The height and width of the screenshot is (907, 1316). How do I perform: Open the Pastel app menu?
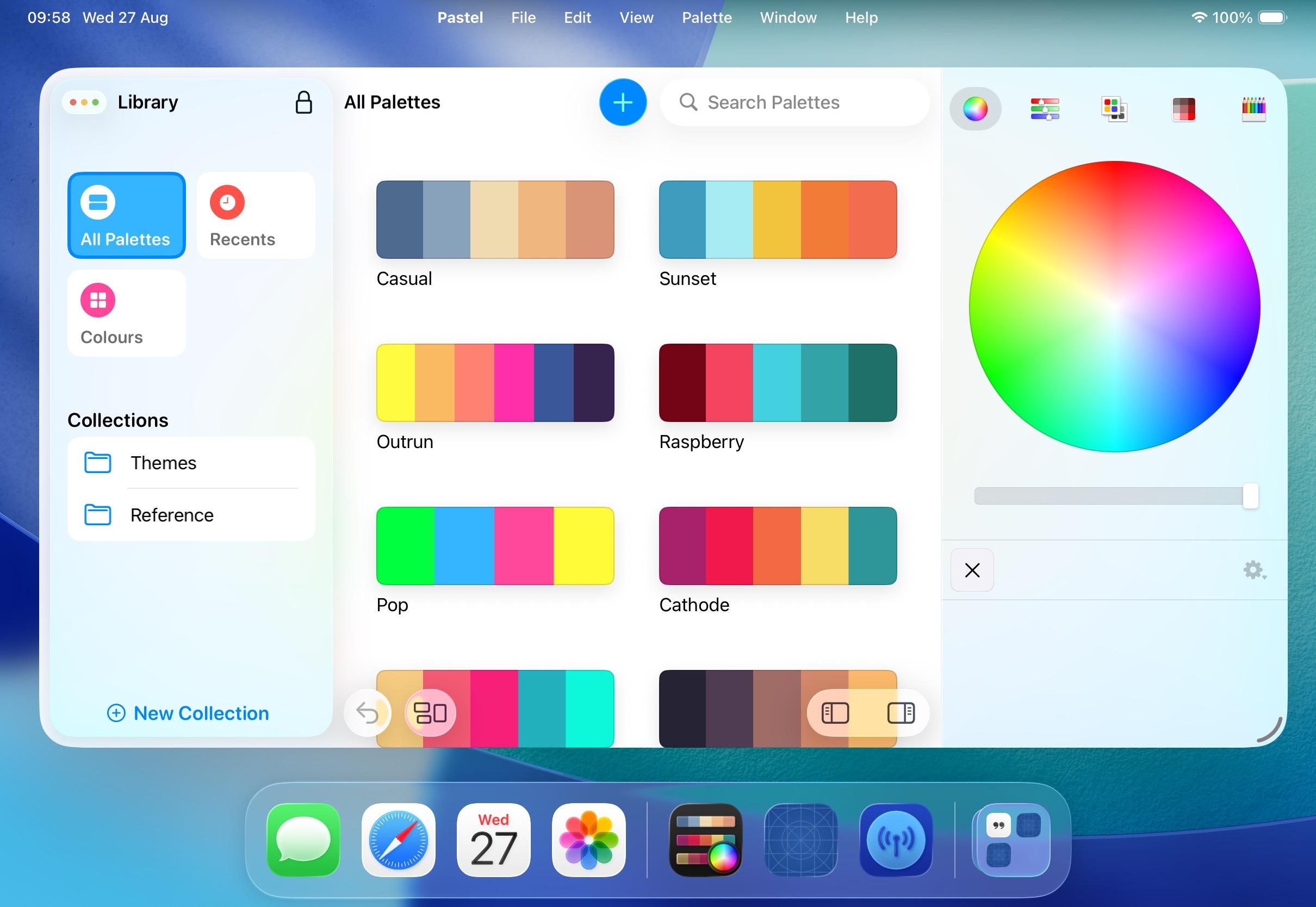click(460, 17)
